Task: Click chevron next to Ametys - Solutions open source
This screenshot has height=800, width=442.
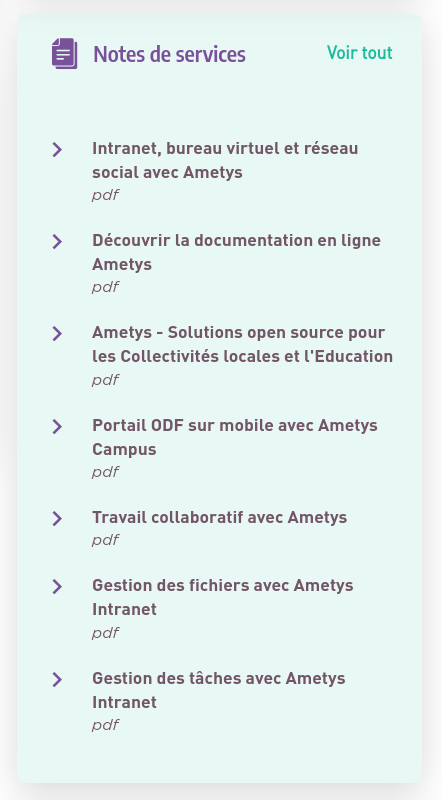Action: click(x=57, y=334)
